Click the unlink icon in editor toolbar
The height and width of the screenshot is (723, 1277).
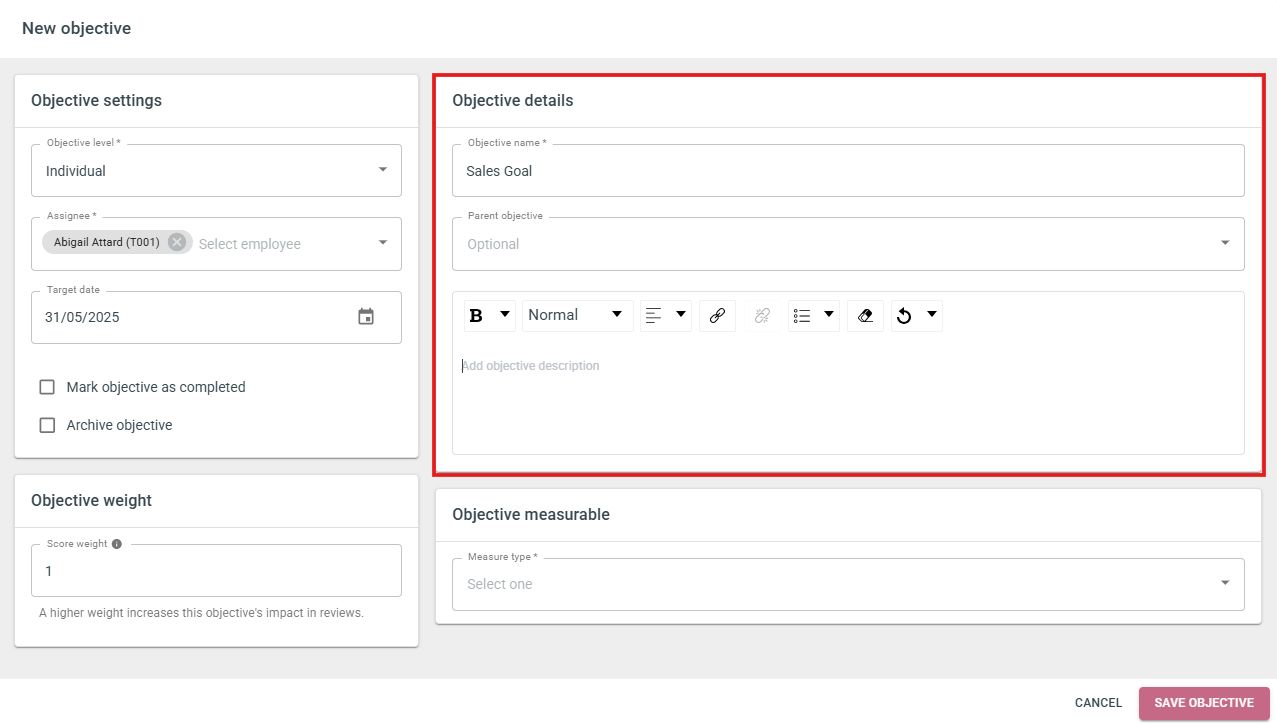762,316
